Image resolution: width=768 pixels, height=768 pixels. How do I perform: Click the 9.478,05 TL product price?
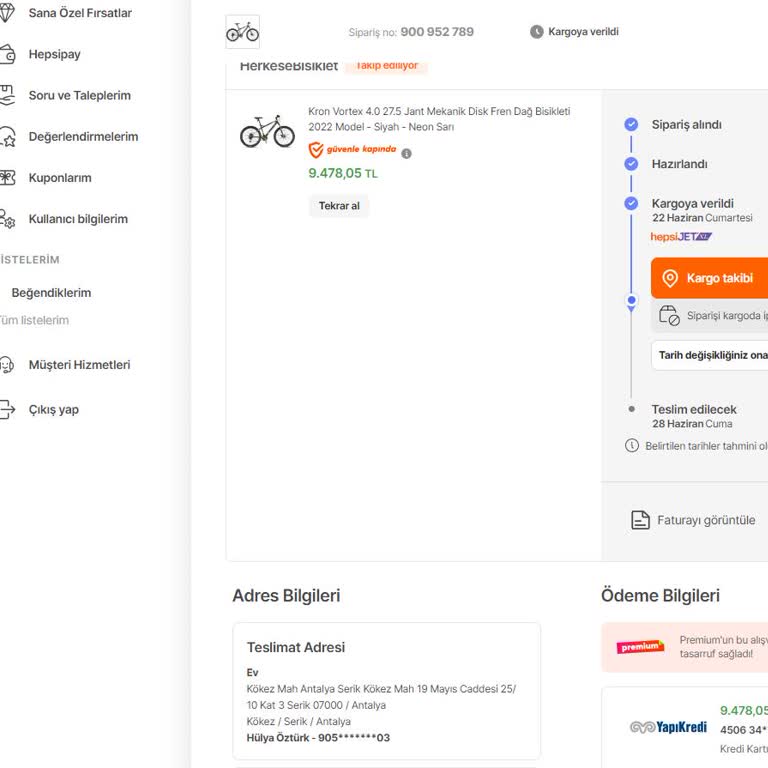click(x=343, y=173)
